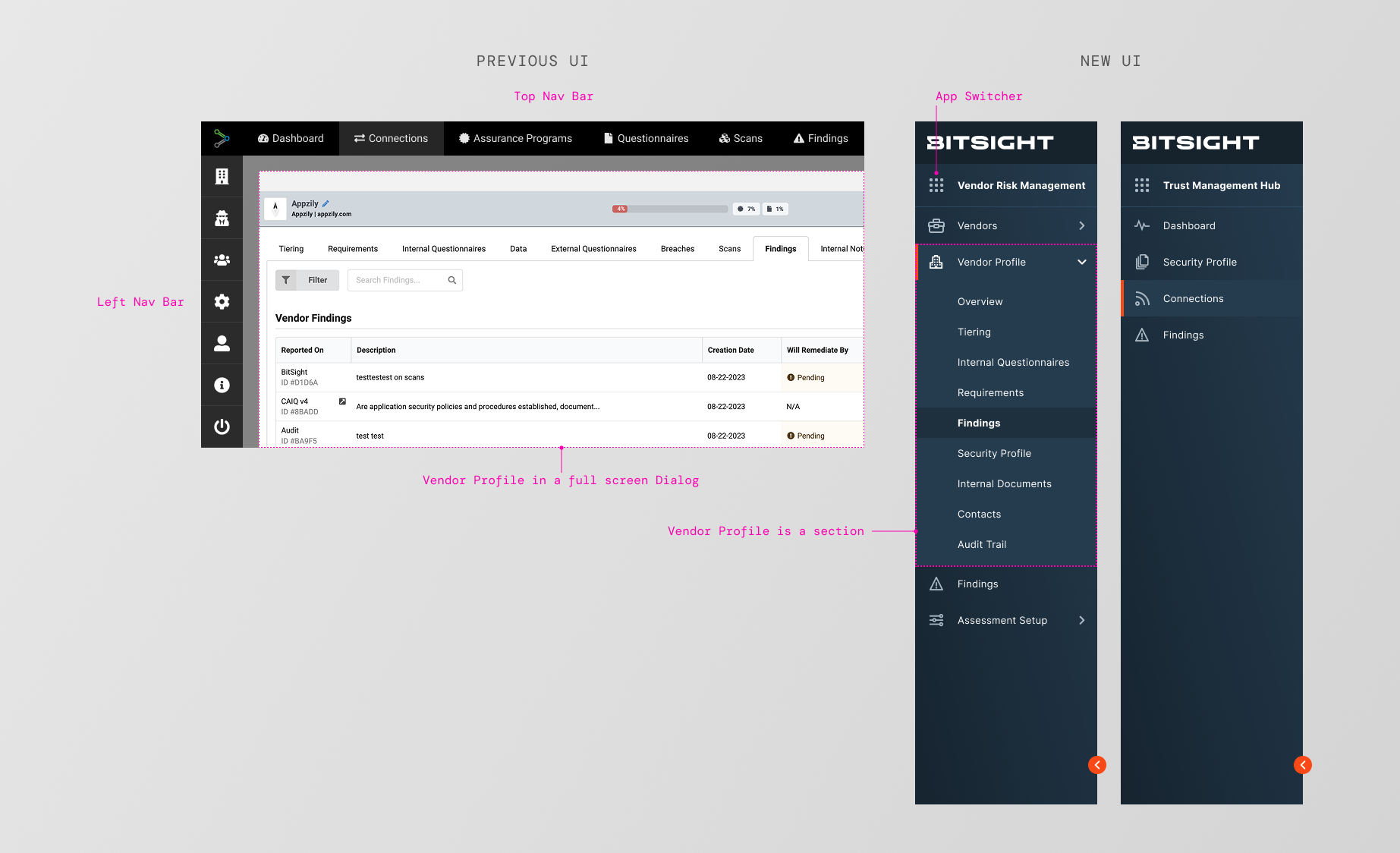Click the external link icon beside CAIQ v4

[342, 401]
